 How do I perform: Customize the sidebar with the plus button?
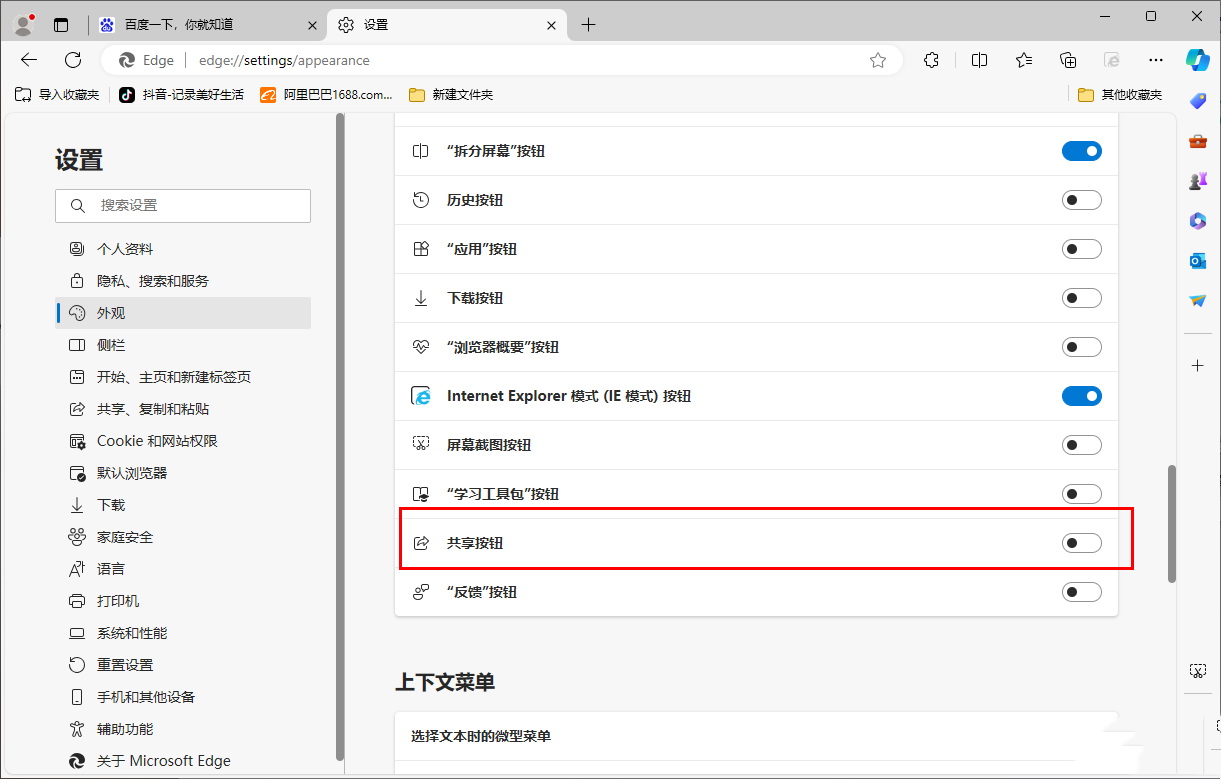1197,365
